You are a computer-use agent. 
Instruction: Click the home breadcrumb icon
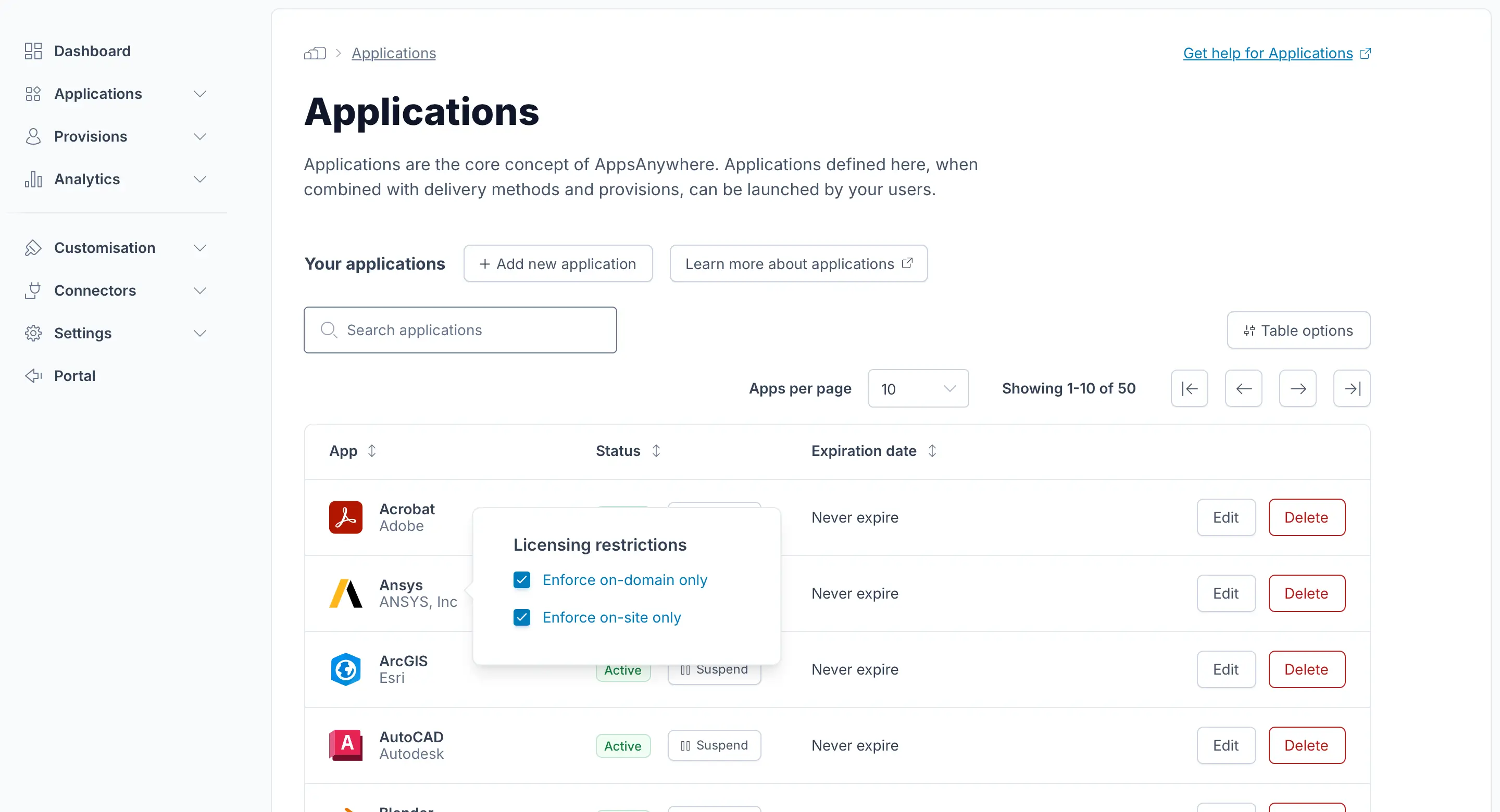point(315,54)
